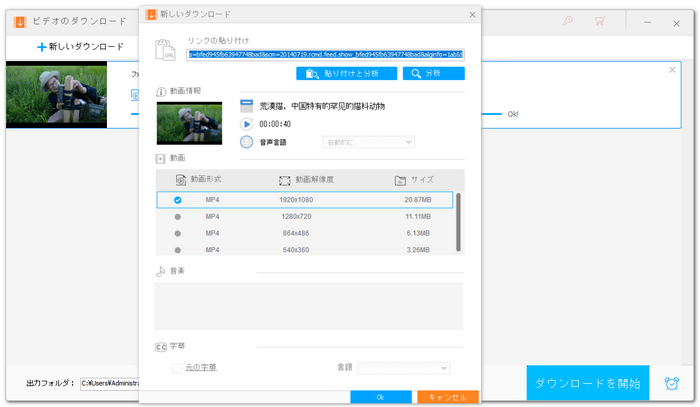700x407 pixels.
Task: Enable the 元の字幕 checkbox
Action: [x=178, y=368]
